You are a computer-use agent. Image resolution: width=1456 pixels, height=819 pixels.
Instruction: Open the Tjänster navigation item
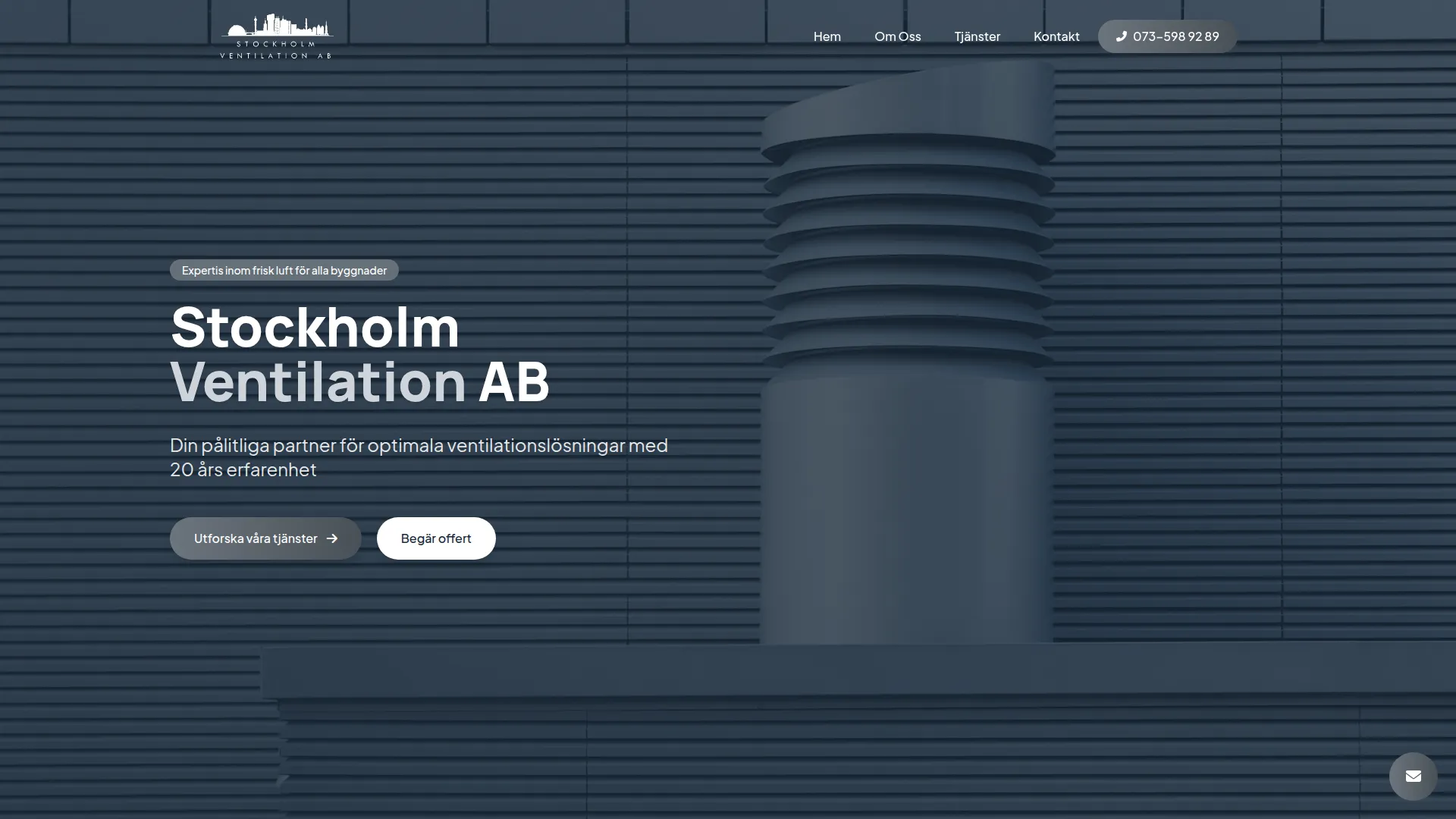977,36
